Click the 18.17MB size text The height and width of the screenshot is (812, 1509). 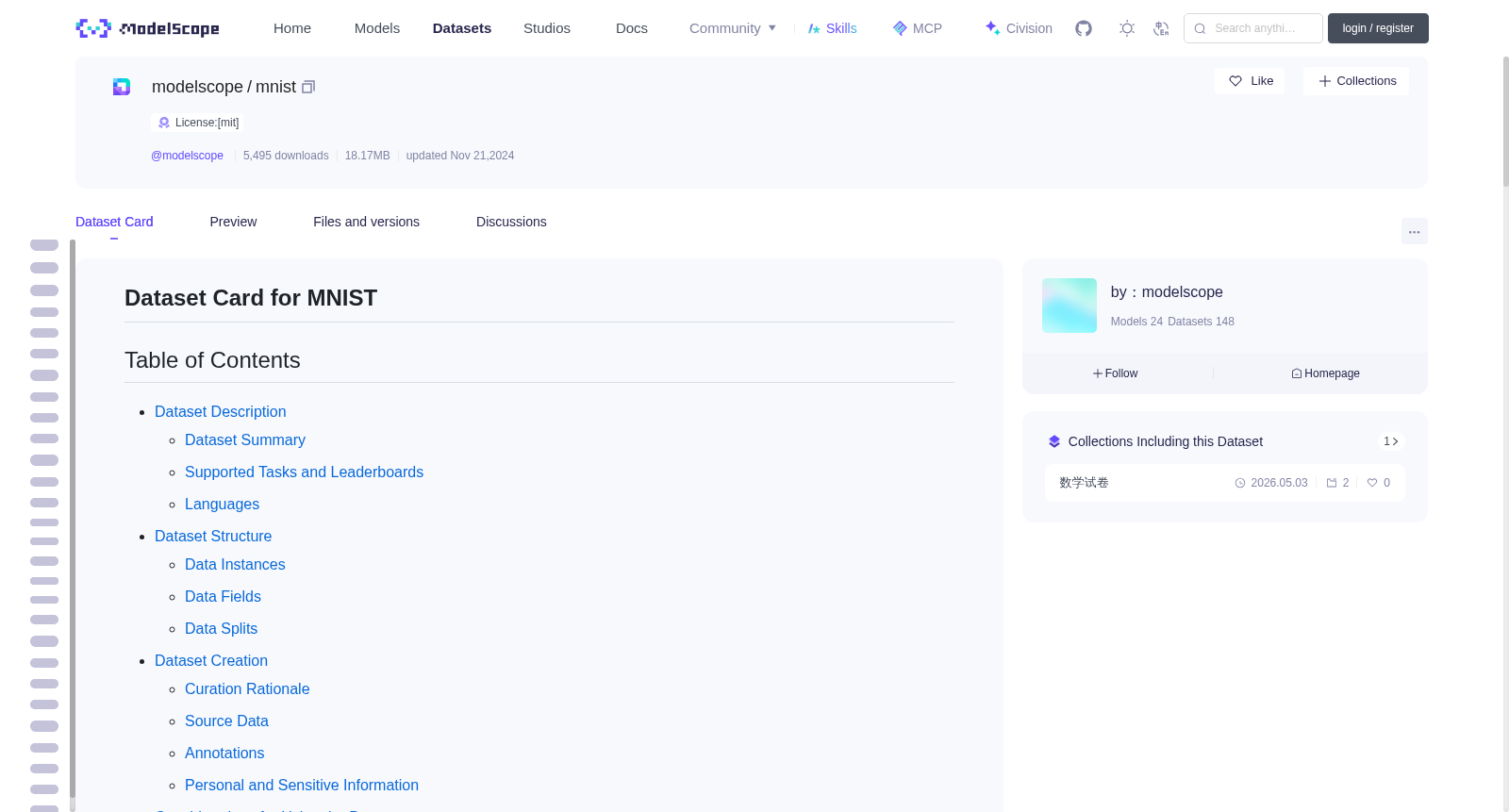point(367,156)
